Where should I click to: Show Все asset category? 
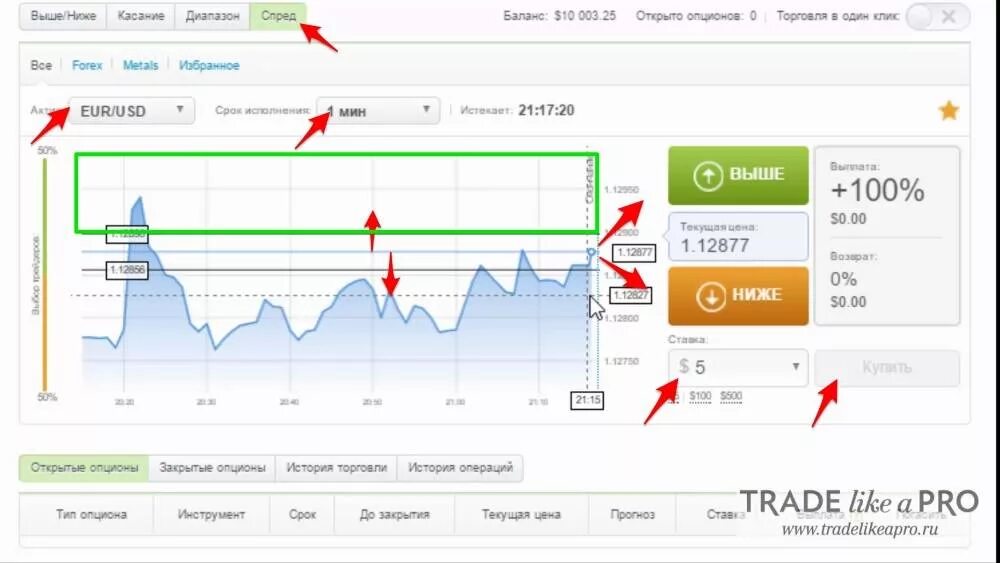coord(41,65)
